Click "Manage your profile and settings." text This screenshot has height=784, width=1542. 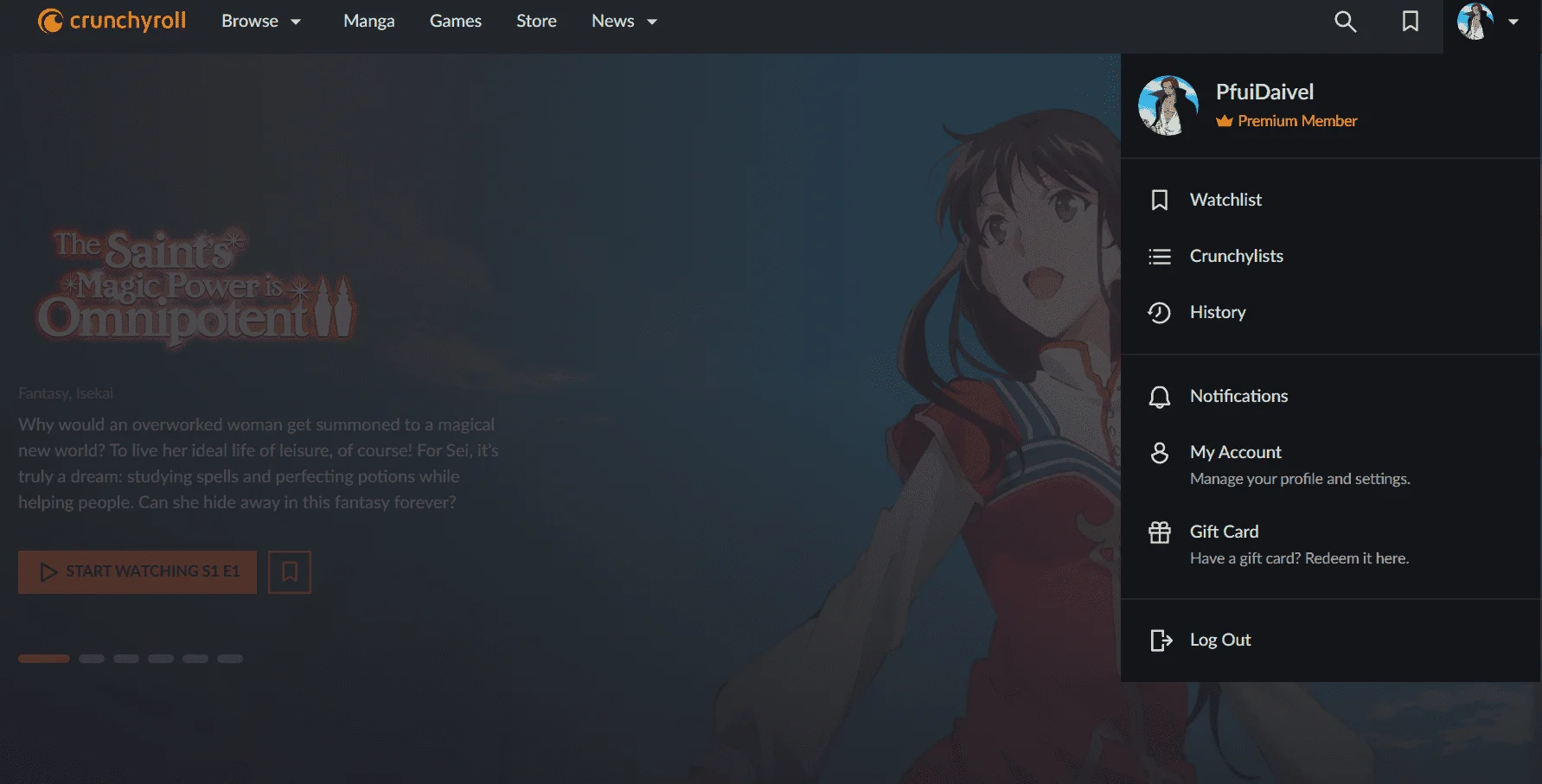coord(1300,479)
